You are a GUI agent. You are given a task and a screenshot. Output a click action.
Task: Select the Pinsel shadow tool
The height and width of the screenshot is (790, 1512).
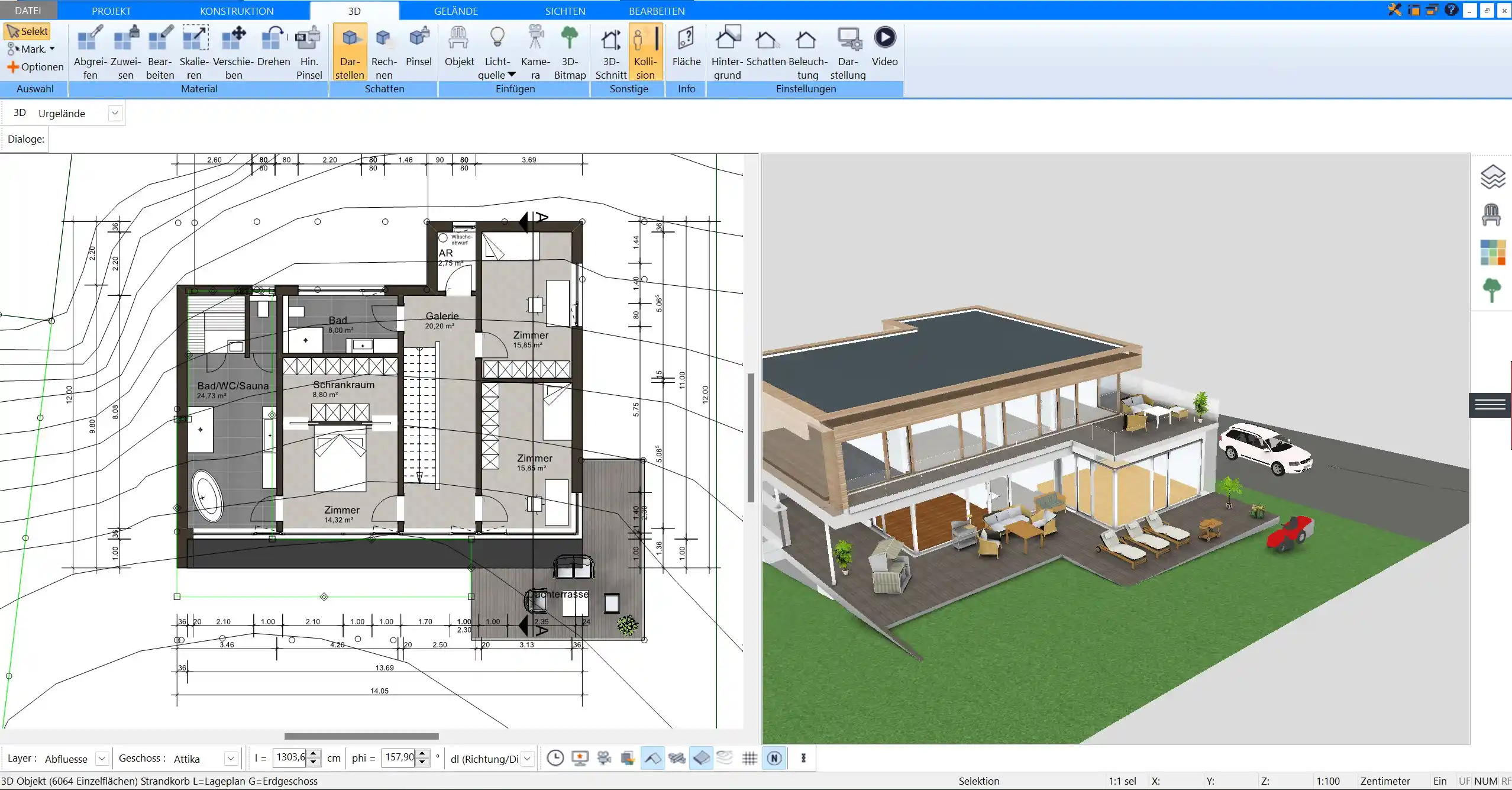point(419,46)
